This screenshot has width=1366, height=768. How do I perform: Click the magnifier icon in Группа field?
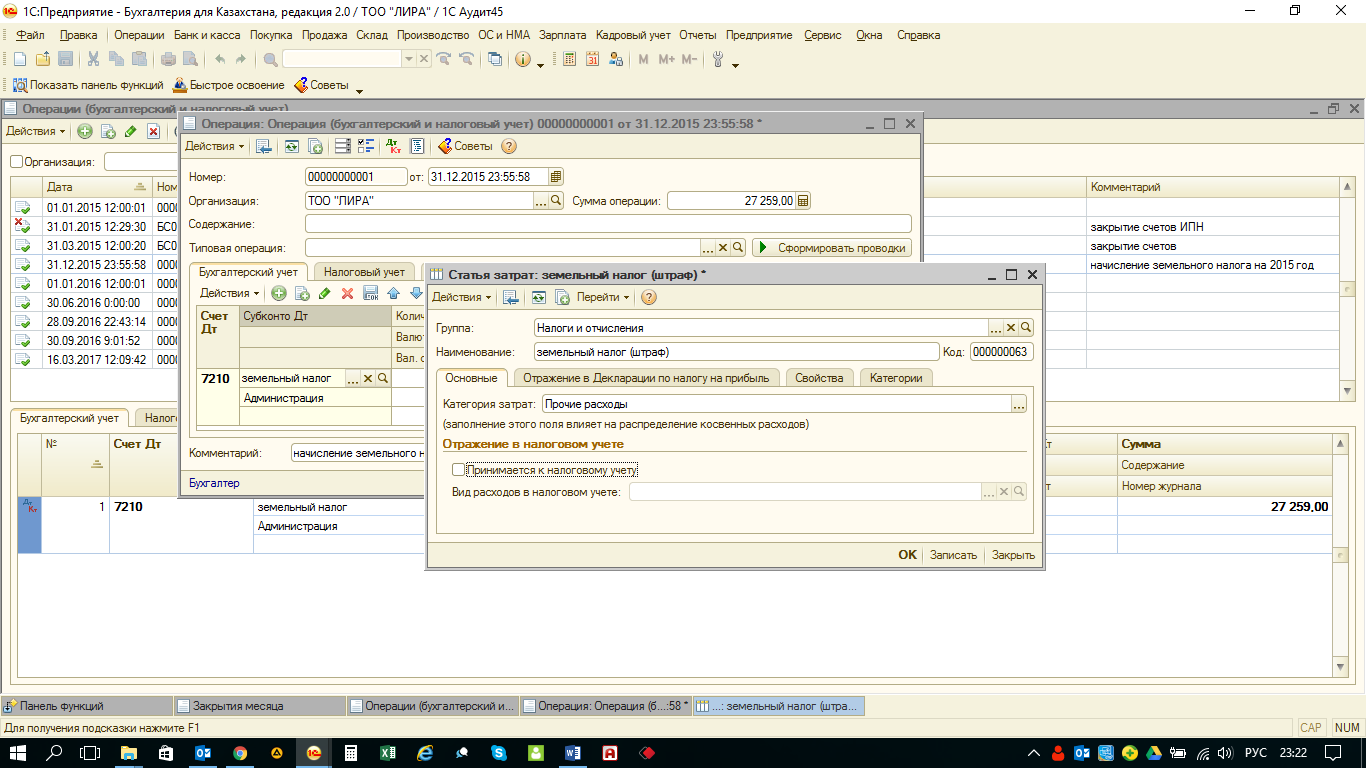(1026, 327)
